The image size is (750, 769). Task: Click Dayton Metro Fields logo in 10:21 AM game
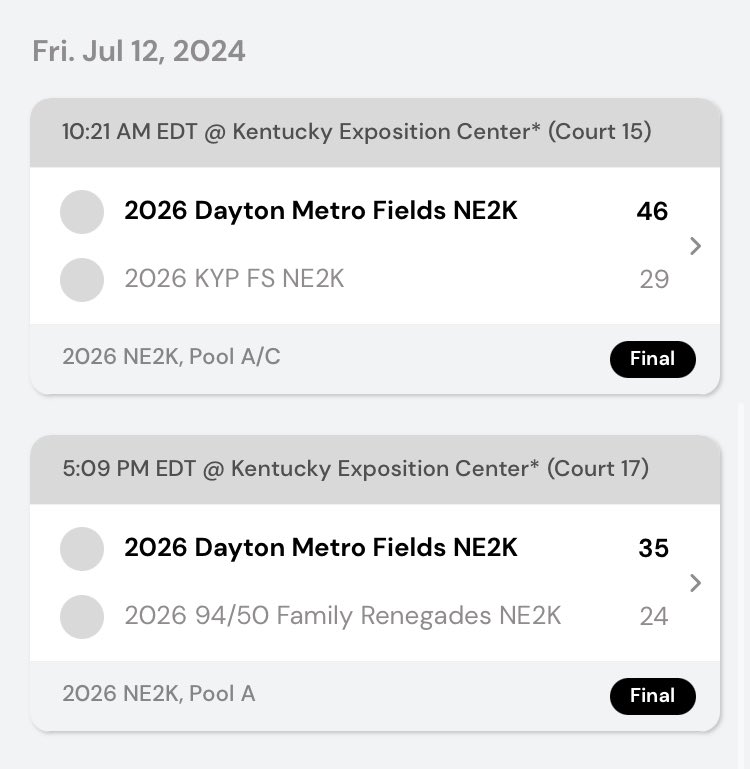[82, 212]
